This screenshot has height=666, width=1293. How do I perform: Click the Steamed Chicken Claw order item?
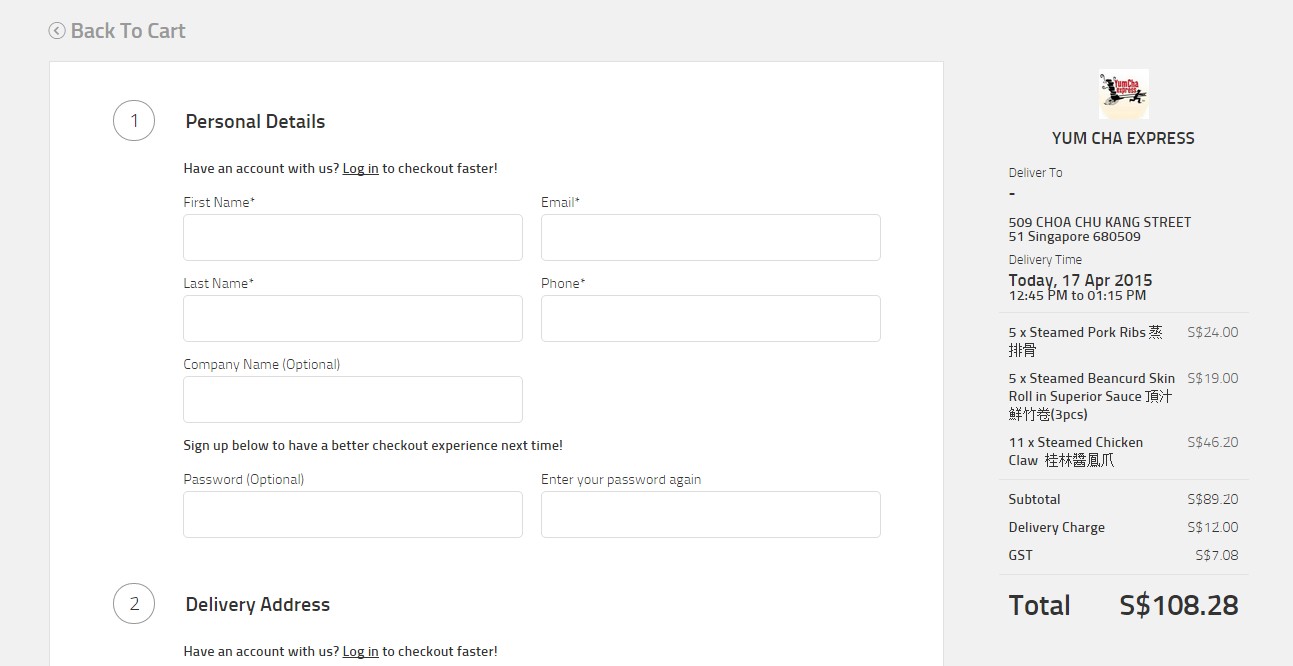(x=1075, y=451)
